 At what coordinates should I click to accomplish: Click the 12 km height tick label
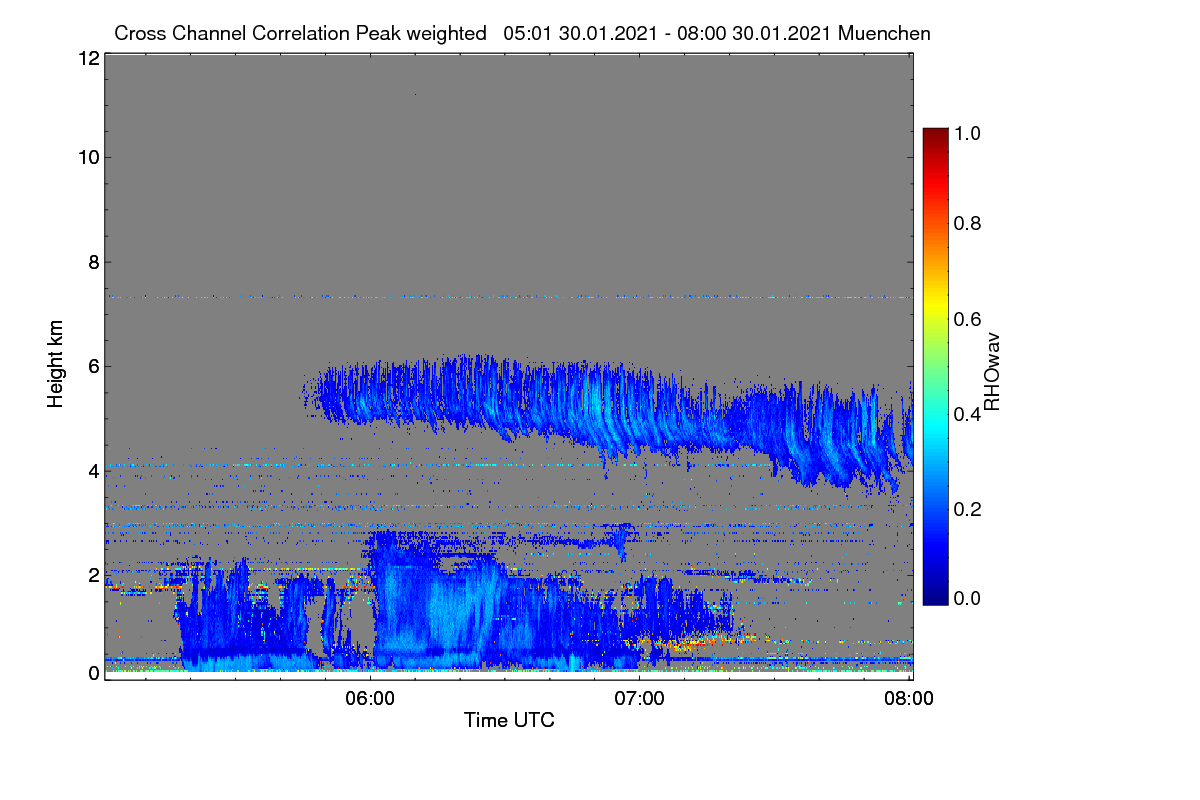coord(88,58)
